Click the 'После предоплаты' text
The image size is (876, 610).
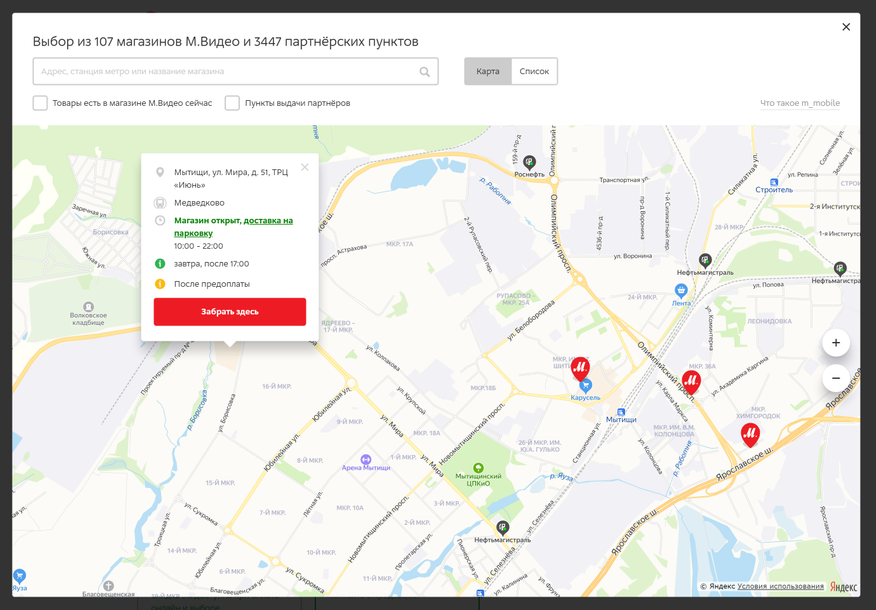pyautogui.click(x=212, y=284)
